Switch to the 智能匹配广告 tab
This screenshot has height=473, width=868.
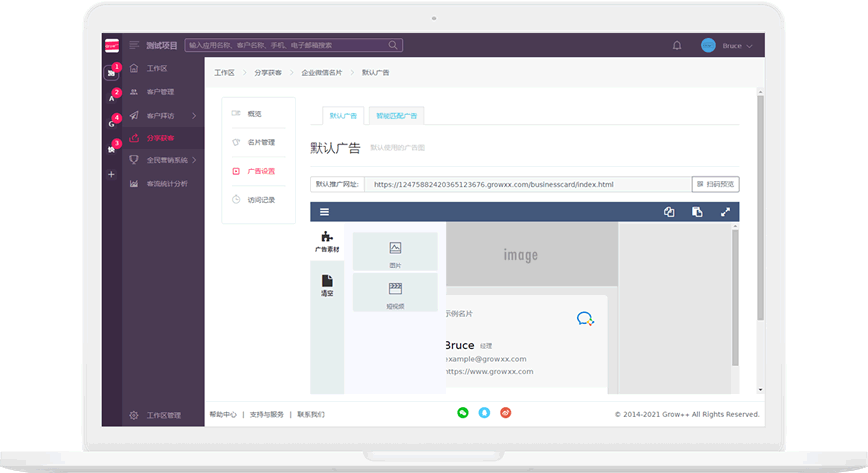[397, 115]
